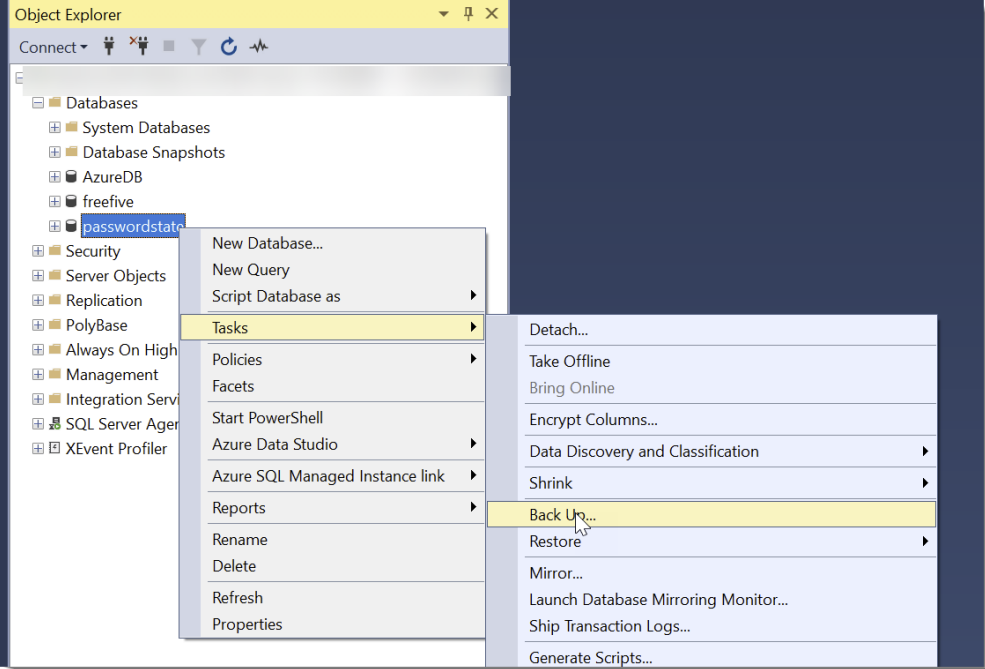This screenshot has height=669, width=985.
Task: Click the Replication folder icon
Action: (x=55, y=300)
